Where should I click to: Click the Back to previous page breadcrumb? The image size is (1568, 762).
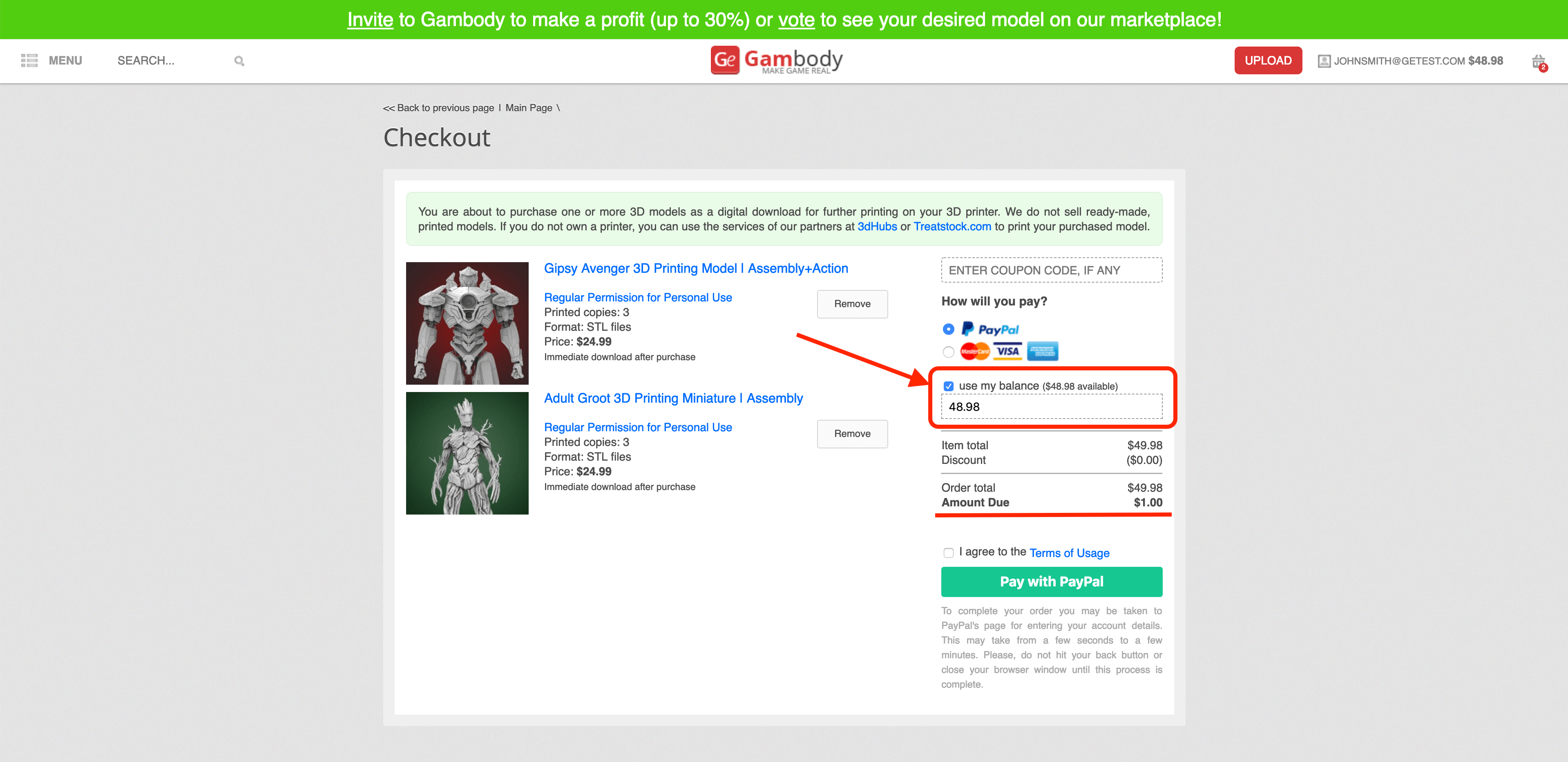click(439, 108)
